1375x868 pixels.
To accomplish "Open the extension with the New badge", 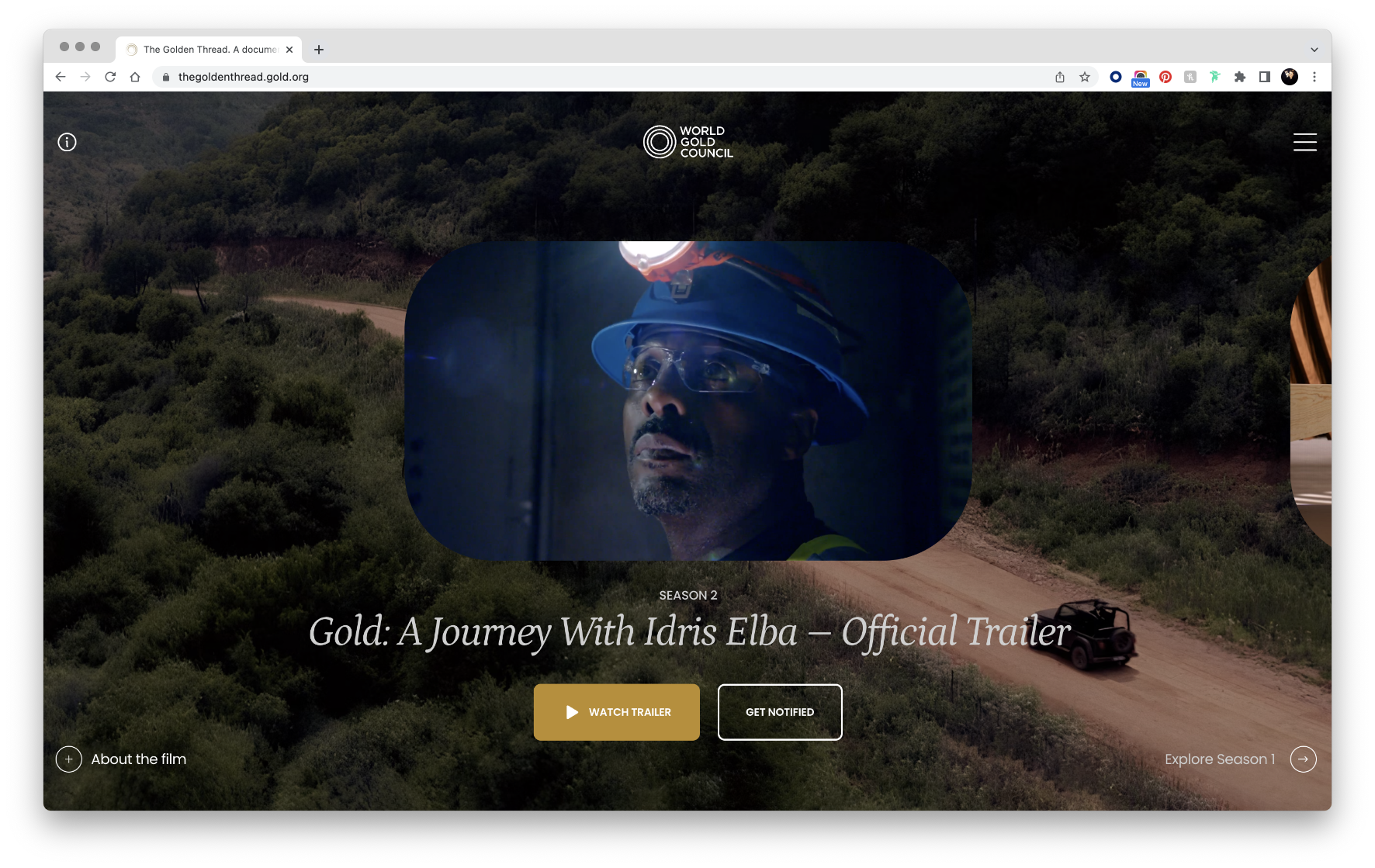I will [1141, 78].
